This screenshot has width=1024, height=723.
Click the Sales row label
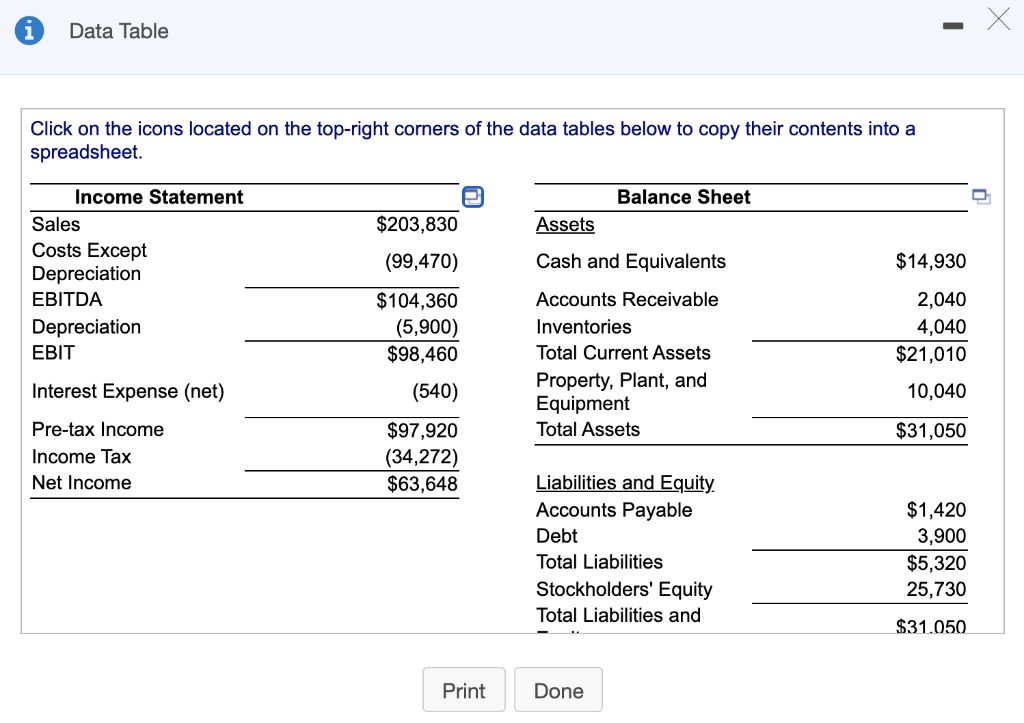point(56,224)
